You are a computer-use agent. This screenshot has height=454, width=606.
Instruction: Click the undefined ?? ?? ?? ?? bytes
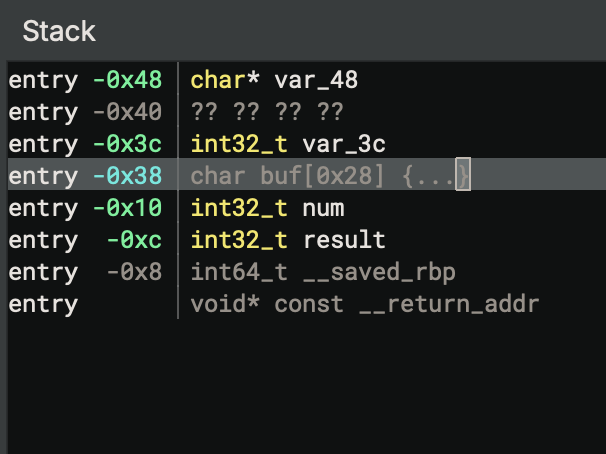267,111
